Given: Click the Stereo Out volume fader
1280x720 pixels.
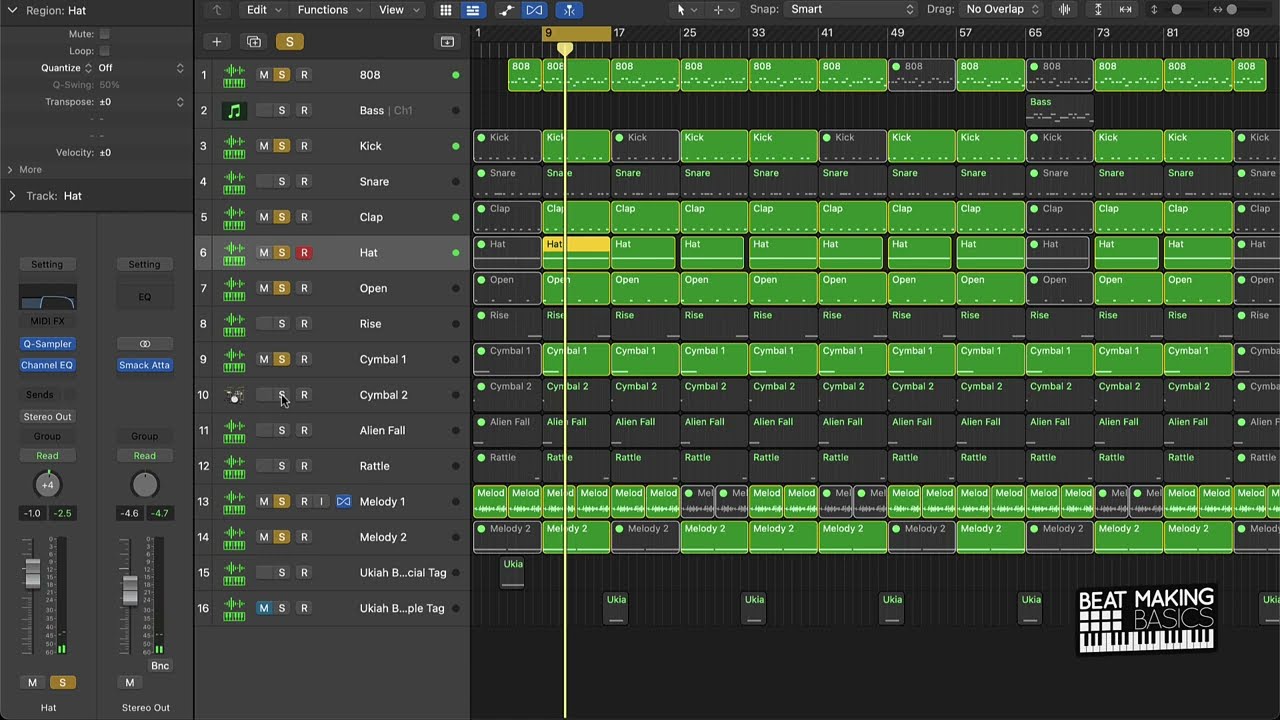Looking at the screenshot, I should 130,590.
